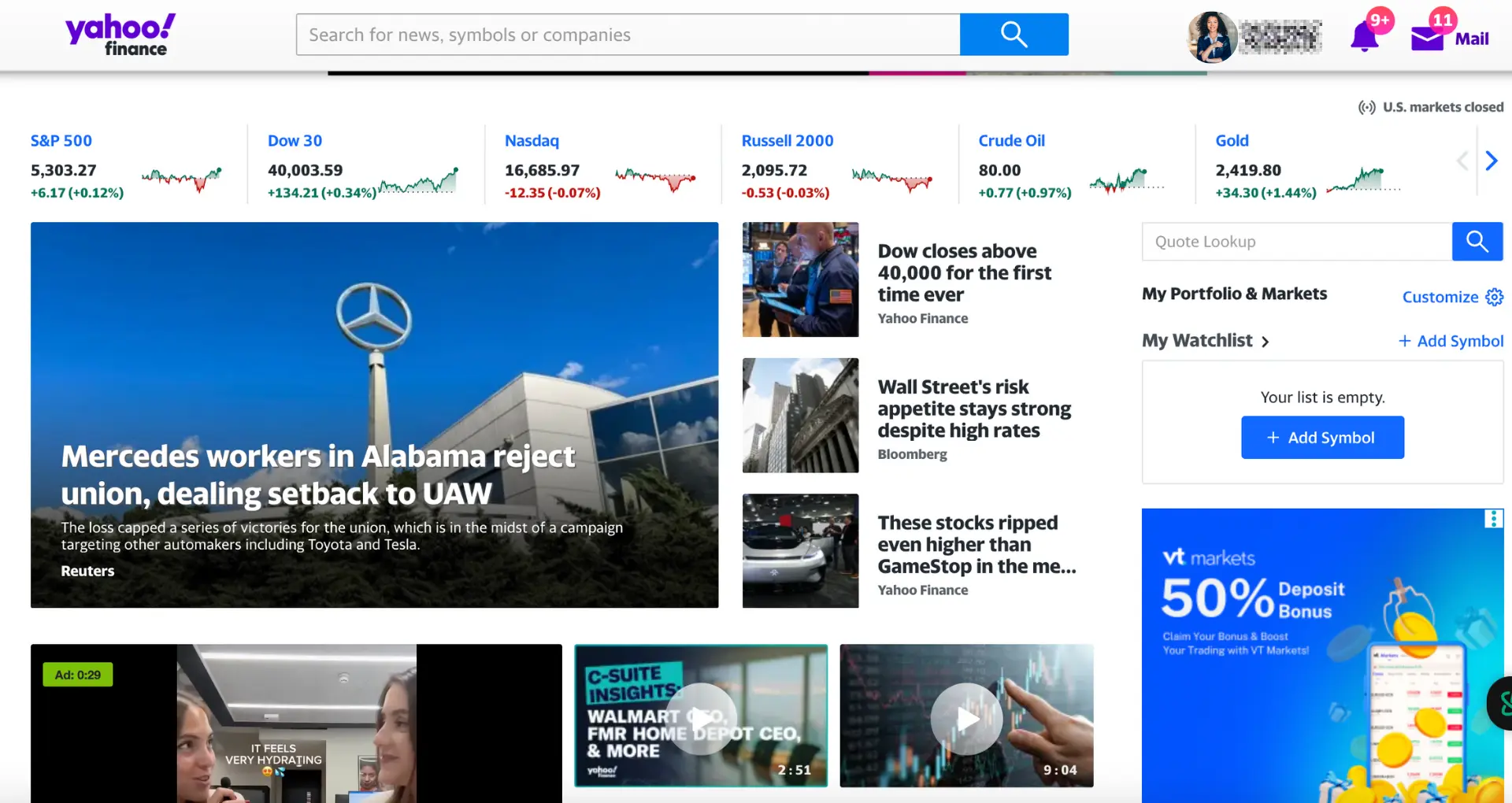Open the S&P 500 index link
The image size is (1512, 803).
pos(61,141)
